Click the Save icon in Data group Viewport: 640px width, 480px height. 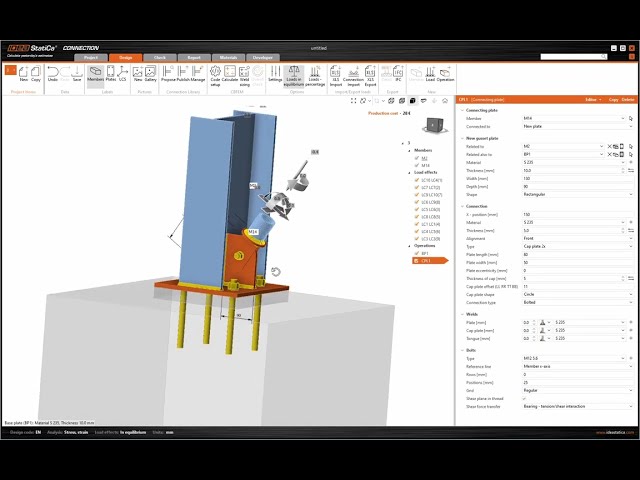pyautogui.click(x=77, y=74)
